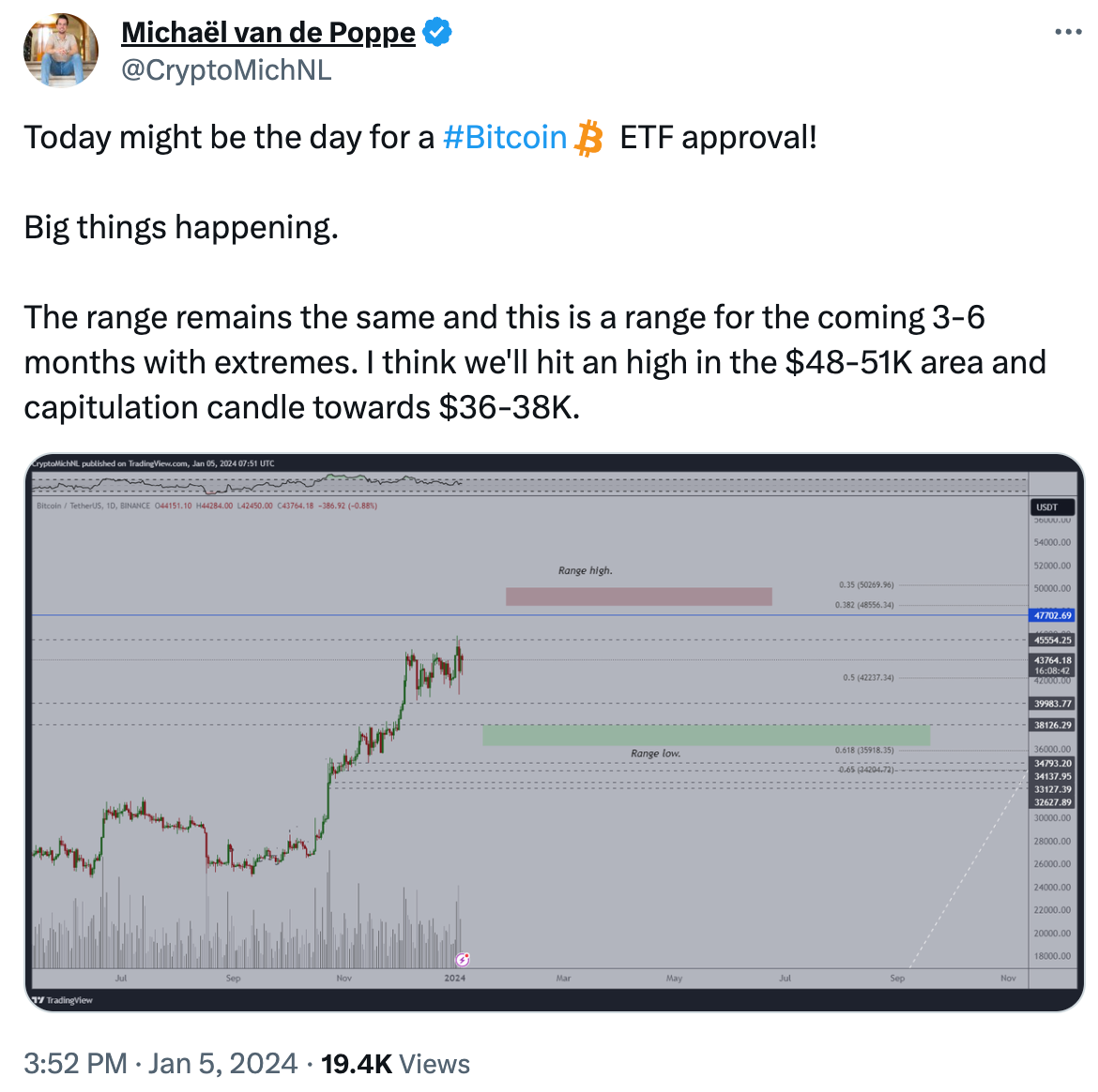View the 19.4K Views count

pyautogui.click(x=396, y=1063)
